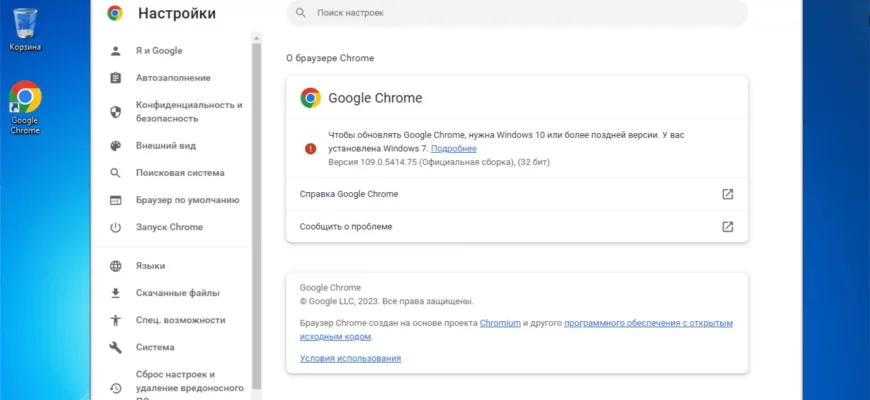870x400 pixels.
Task: Click the Chrome logo beside Настройки
Action: pos(115,13)
